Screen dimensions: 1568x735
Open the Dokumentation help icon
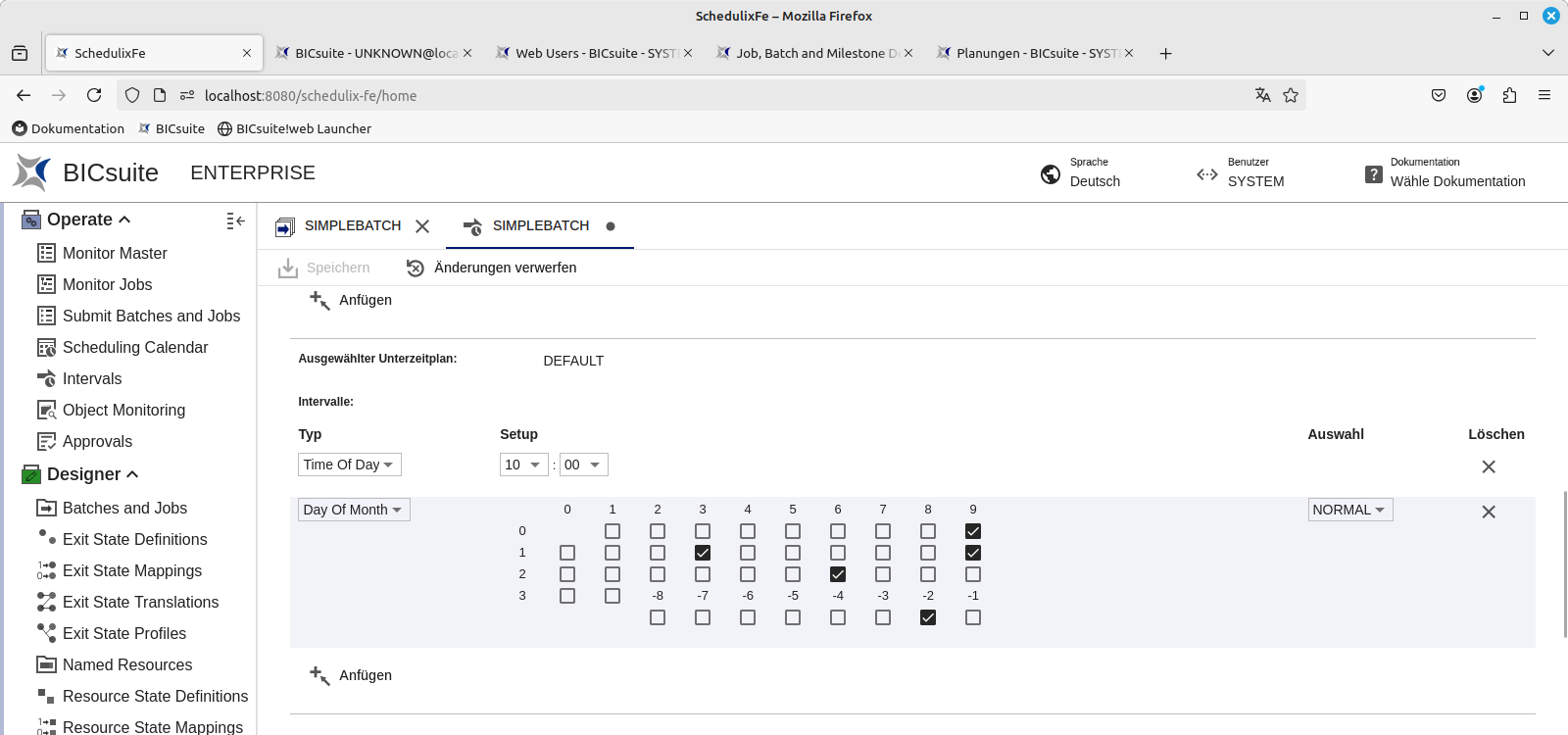pyautogui.click(x=1374, y=173)
